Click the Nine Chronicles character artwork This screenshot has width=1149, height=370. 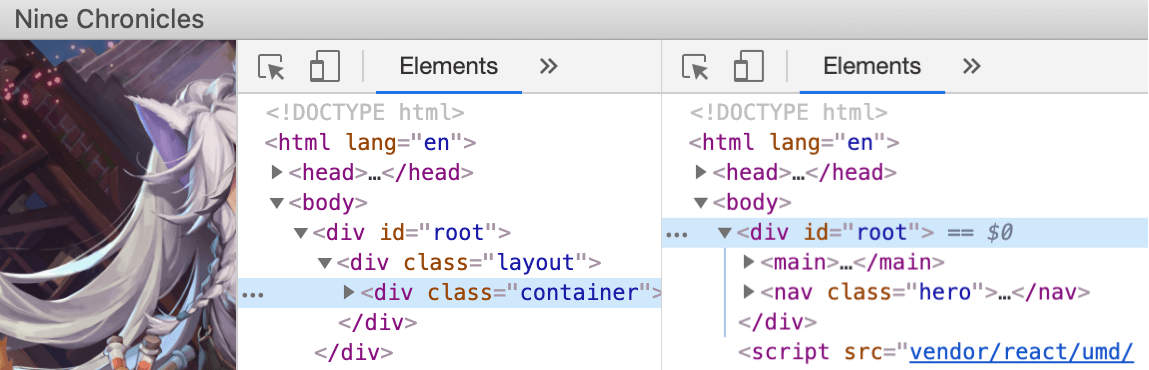coord(118,205)
